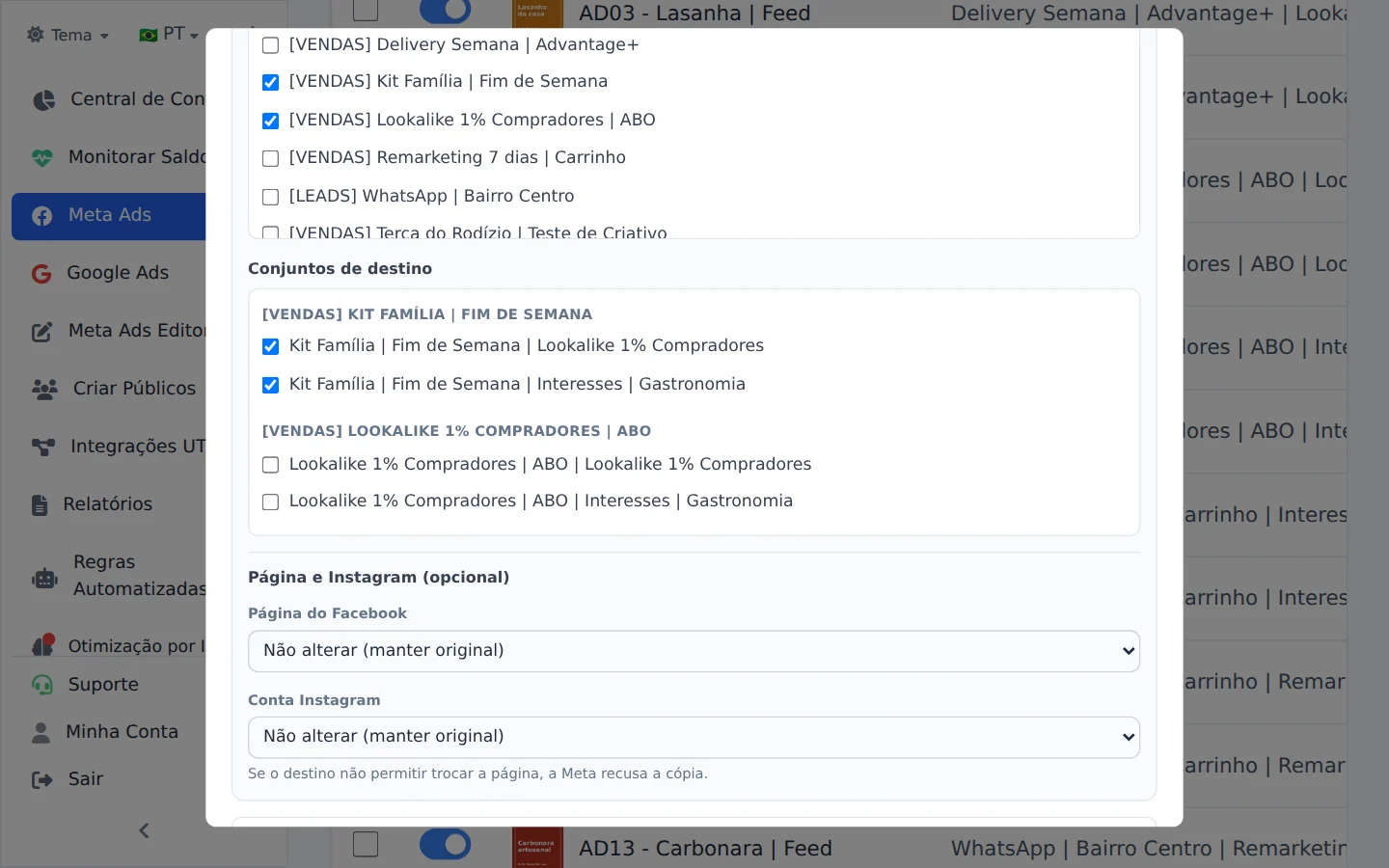Viewport: 1389px width, 868px height.
Task: Click the Meta Ads Editor pencil icon
Action: pos(42,331)
